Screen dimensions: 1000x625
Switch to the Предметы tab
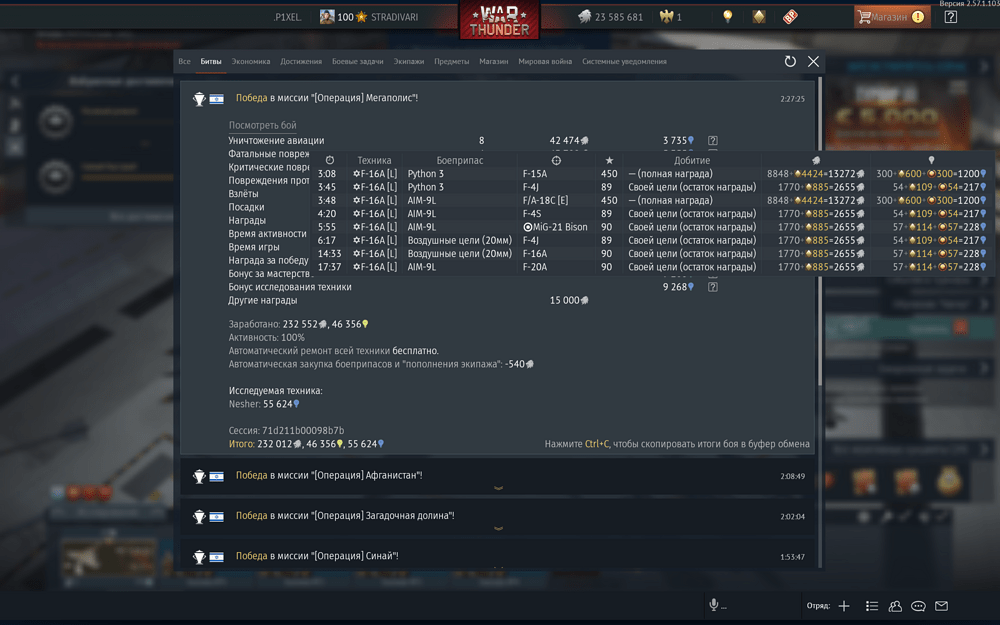pyautogui.click(x=452, y=62)
